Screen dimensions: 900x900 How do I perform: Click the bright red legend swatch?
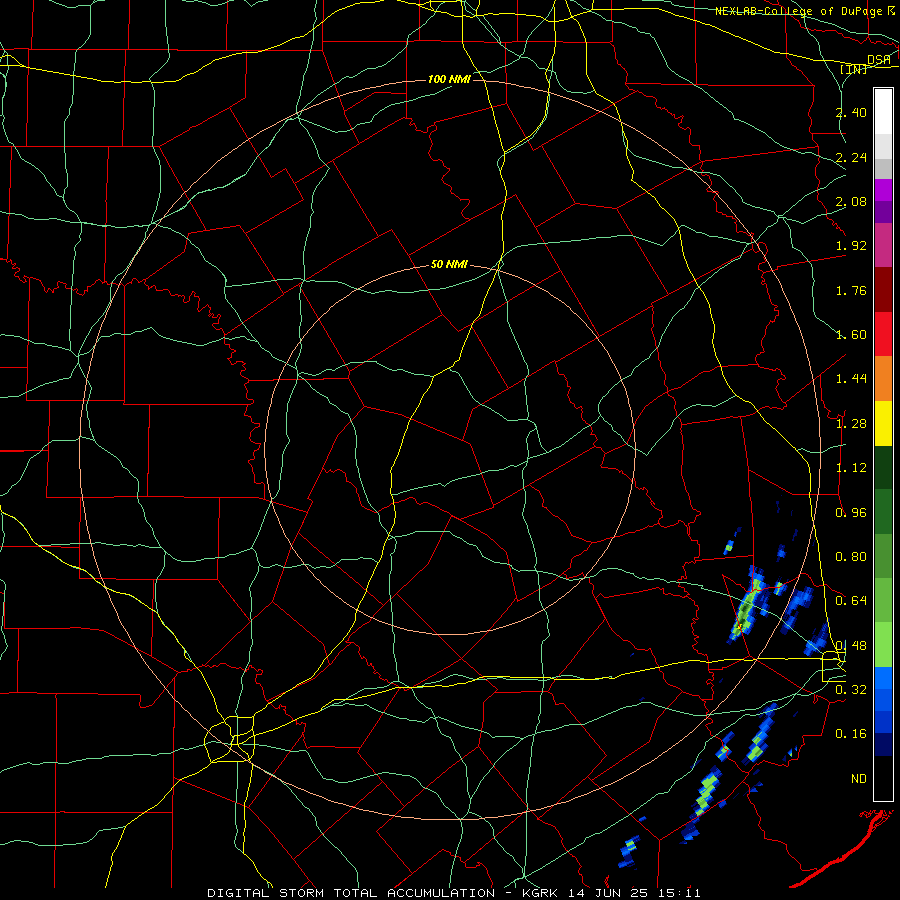coord(883,334)
